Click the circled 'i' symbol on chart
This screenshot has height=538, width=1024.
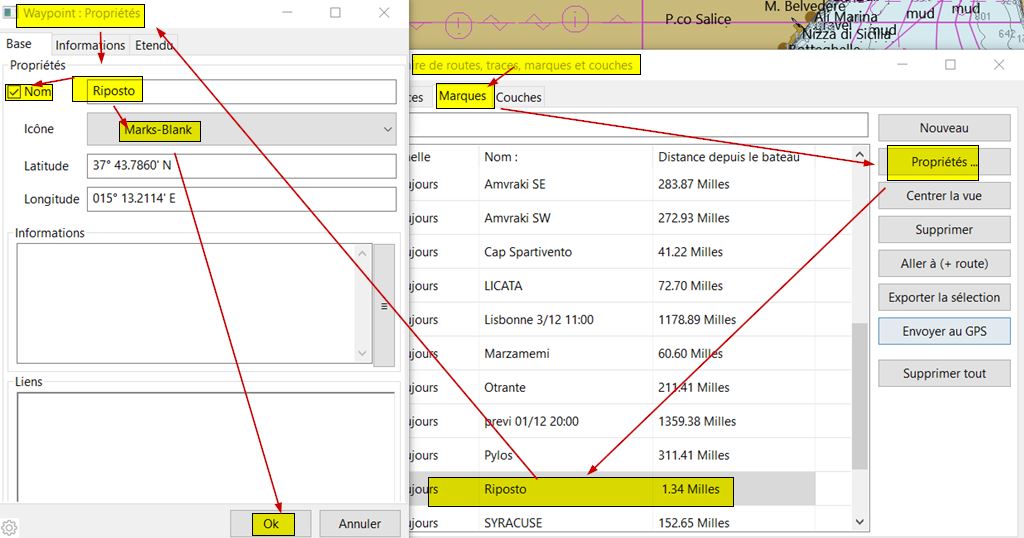tap(575, 18)
